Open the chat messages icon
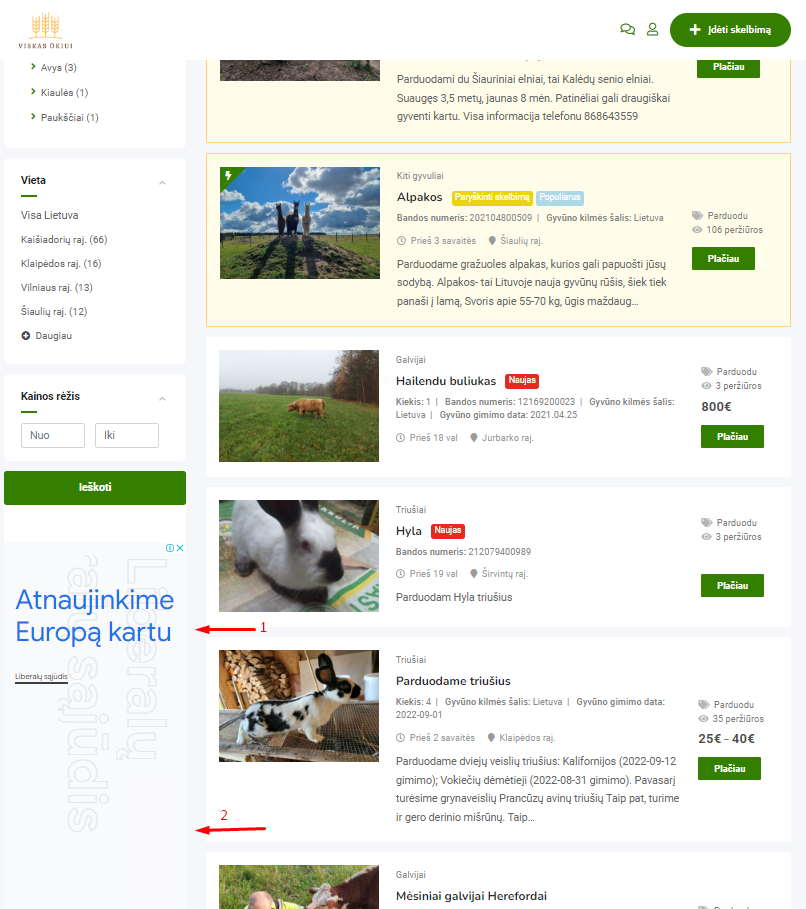806x909 pixels. pyautogui.click(x=627, y=30)
